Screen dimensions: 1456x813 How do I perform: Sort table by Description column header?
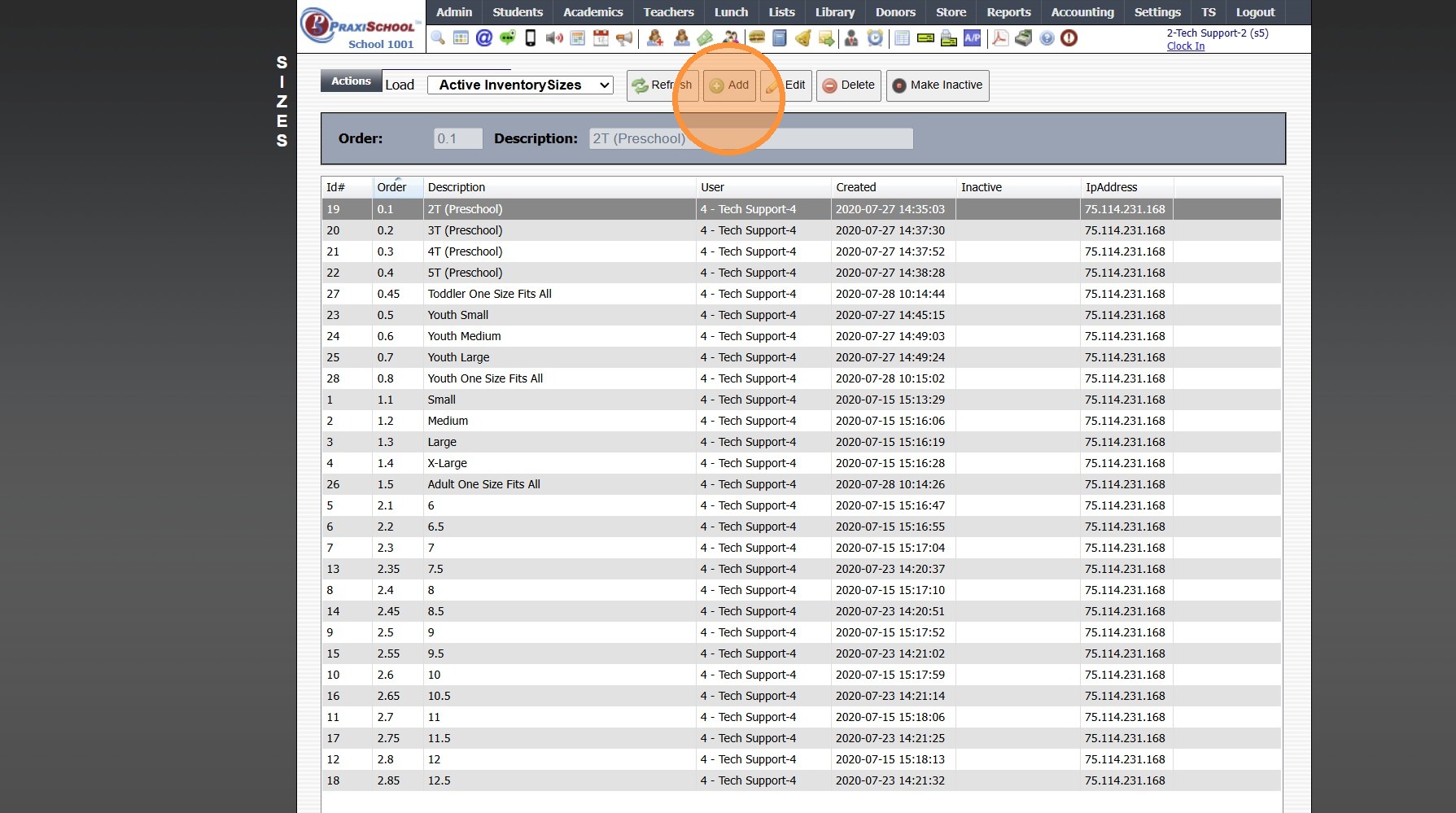(457, 187)
